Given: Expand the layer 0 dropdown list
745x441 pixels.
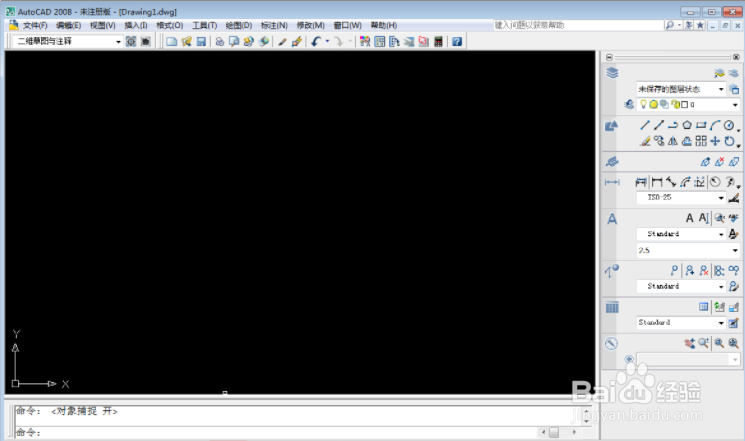Looking at the screenshot, I should (x=735, y=105).
